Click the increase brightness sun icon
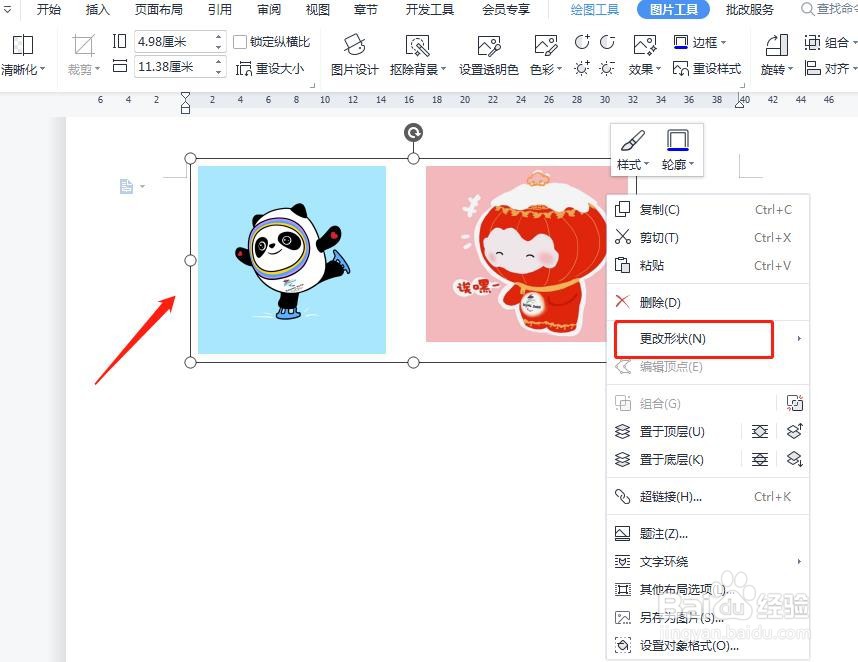 pyautogui.click(x=582, y=68)
